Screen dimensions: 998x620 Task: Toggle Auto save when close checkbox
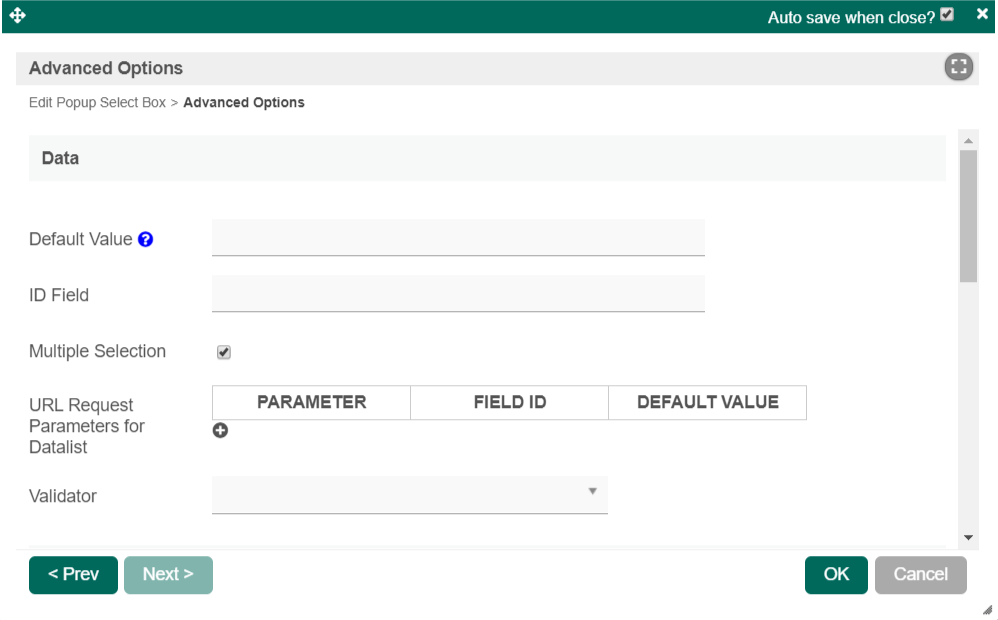point(947,16)
